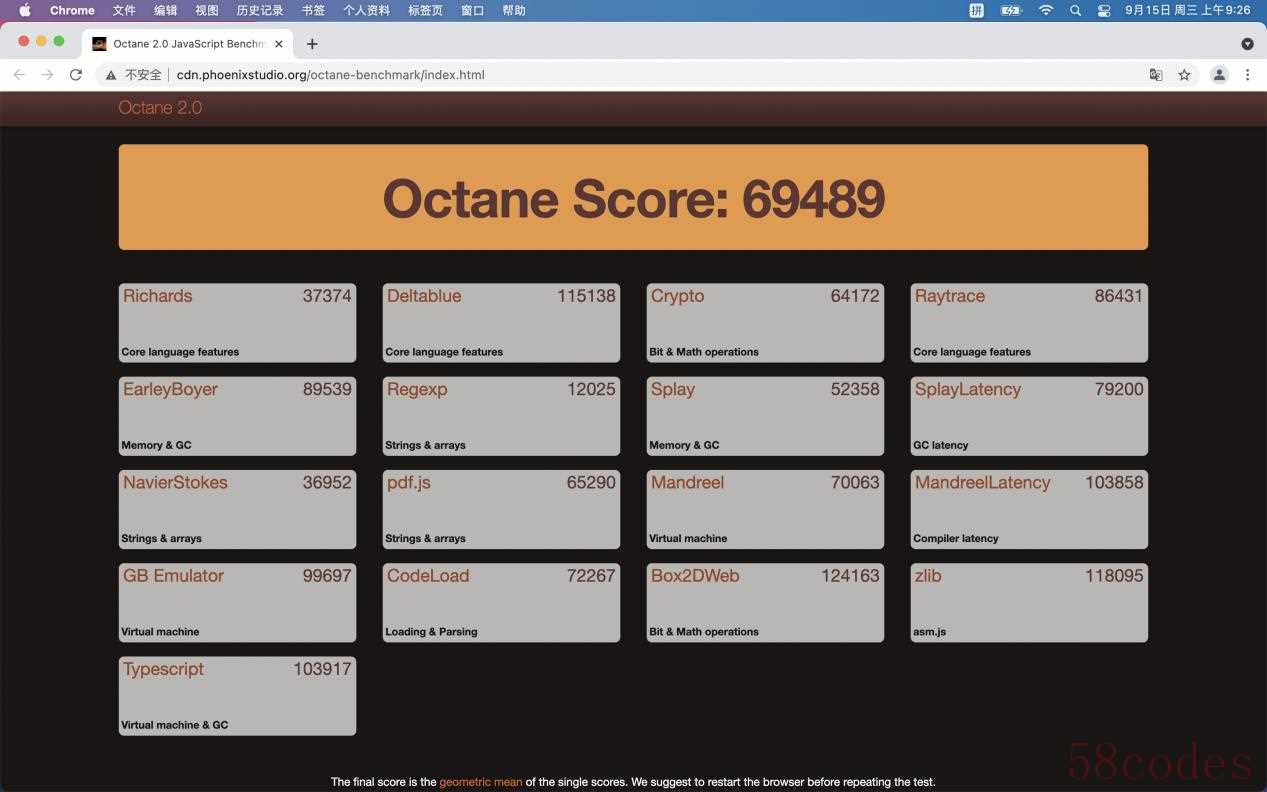Click the orange Octane Score banner
Screen dimensions: 1267x792
[633, 197]
